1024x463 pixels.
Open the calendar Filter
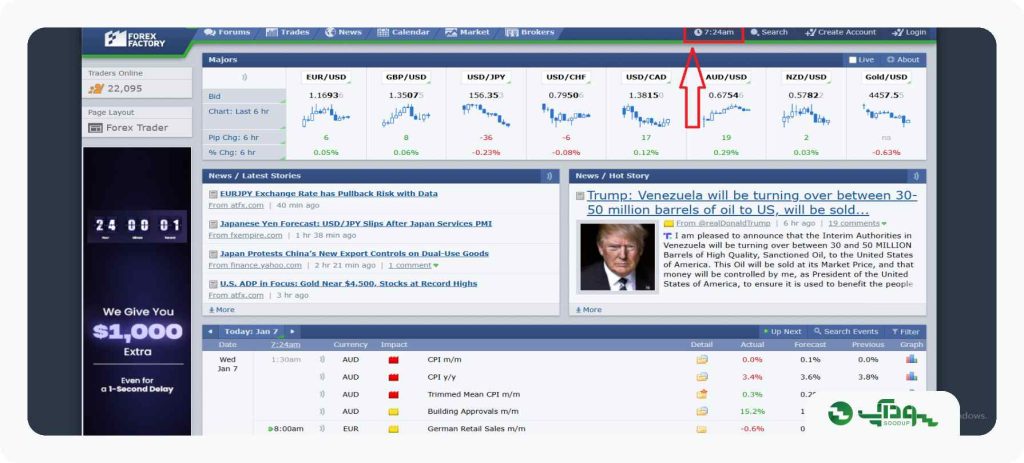pyautogui.click(x=905, y=332)
